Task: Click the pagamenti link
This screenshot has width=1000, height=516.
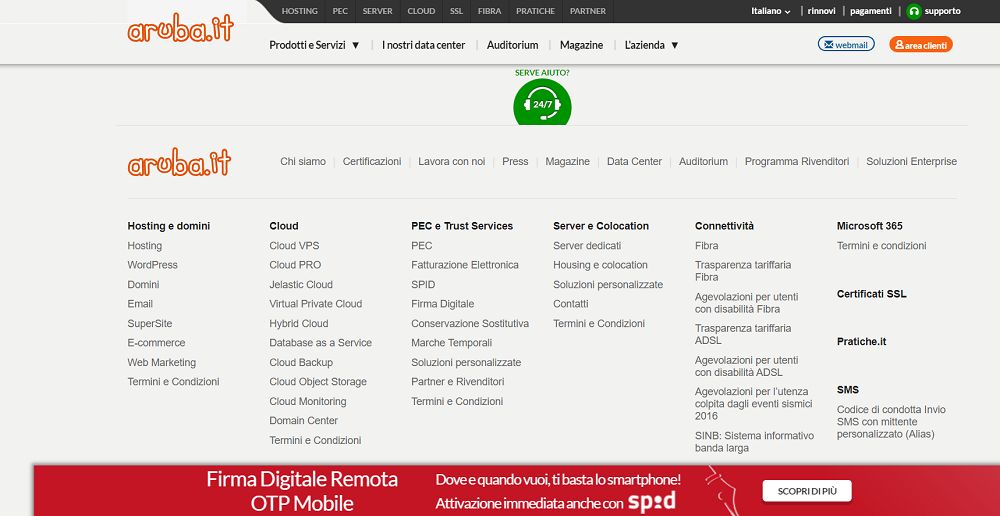Action: [x=871, y=11]
